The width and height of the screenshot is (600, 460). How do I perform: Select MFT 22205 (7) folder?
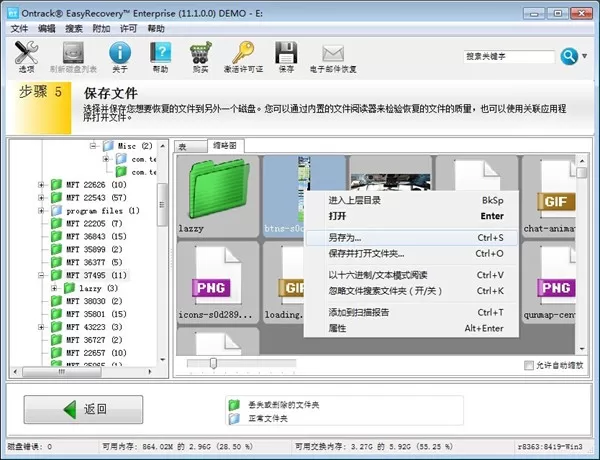pos(94,223)
